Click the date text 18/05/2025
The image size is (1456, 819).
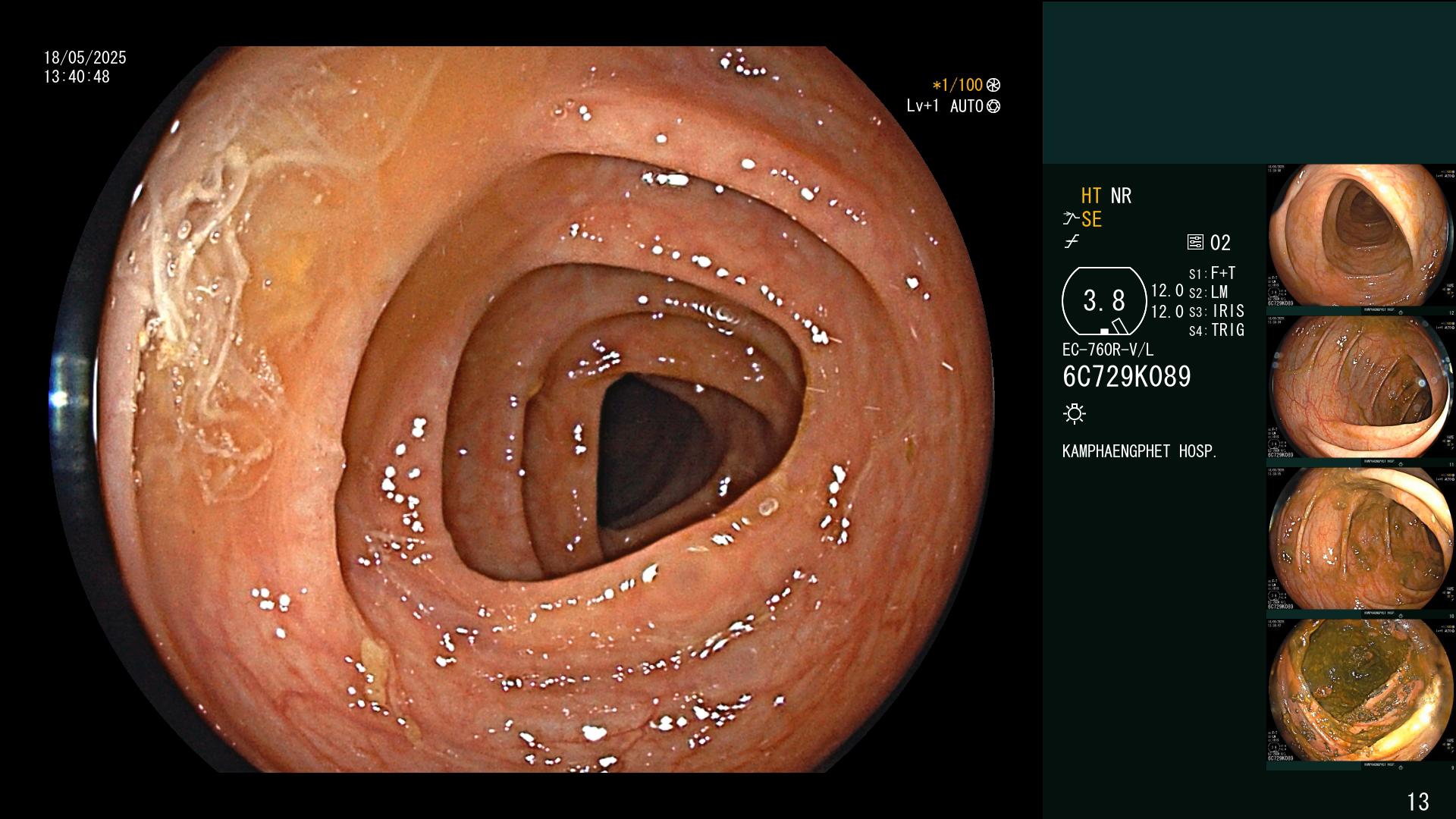click(x=85, y=58)
